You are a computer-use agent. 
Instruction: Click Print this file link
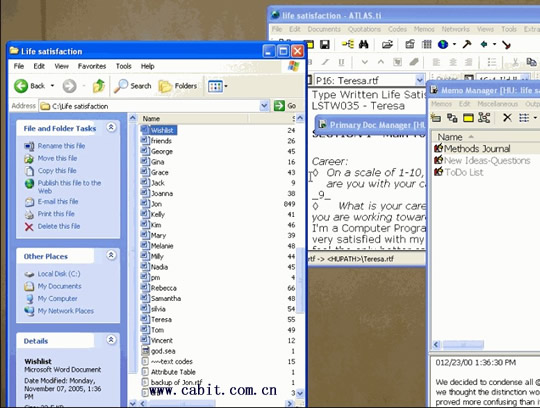56,214
